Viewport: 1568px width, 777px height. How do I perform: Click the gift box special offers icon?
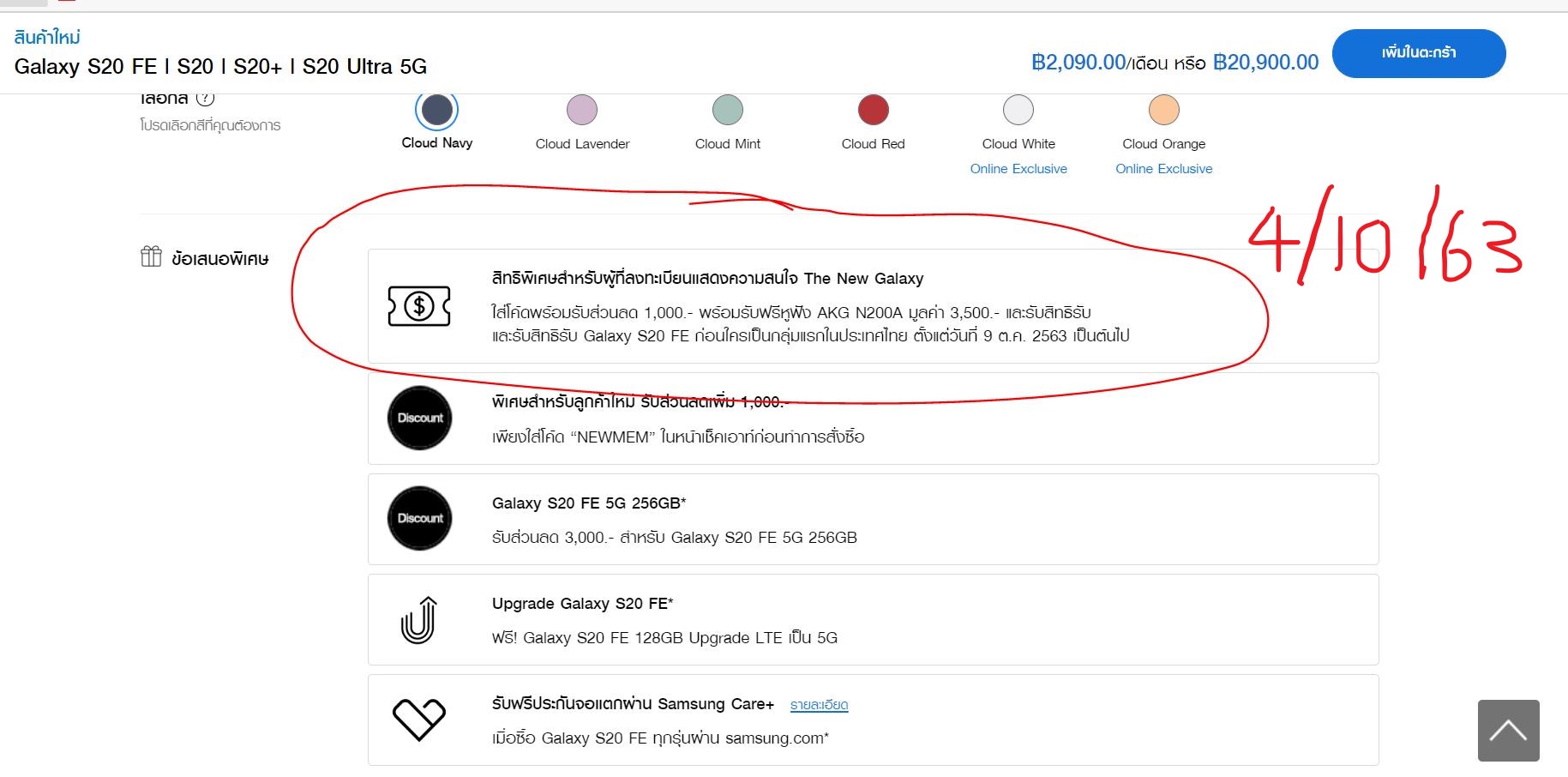[x=151, y=256]
